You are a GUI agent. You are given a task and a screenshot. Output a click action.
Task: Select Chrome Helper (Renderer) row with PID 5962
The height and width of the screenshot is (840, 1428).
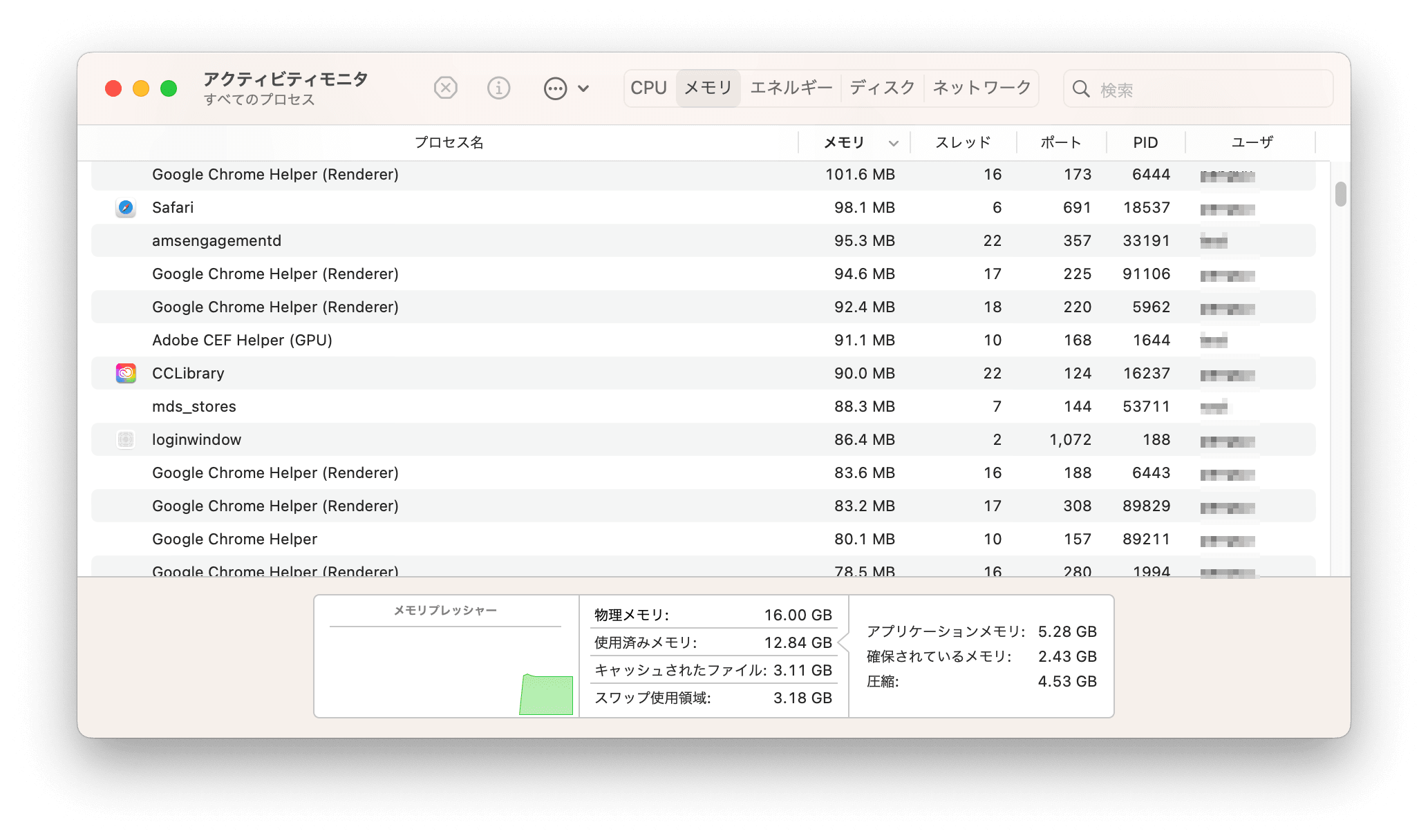[x=704, y=307]
